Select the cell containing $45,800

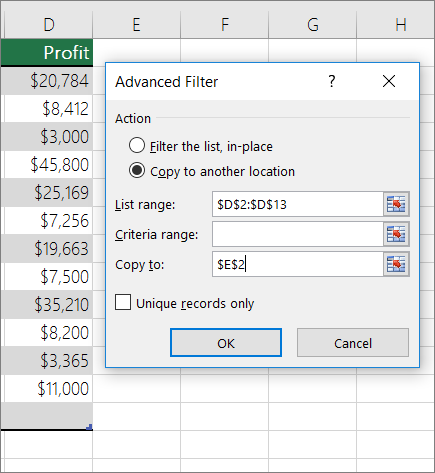coord(47,164)
